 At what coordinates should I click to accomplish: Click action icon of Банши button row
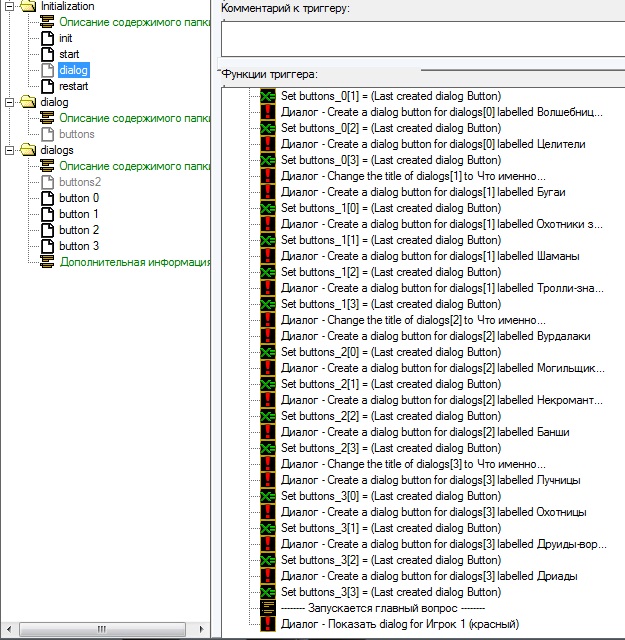[268, 432]
